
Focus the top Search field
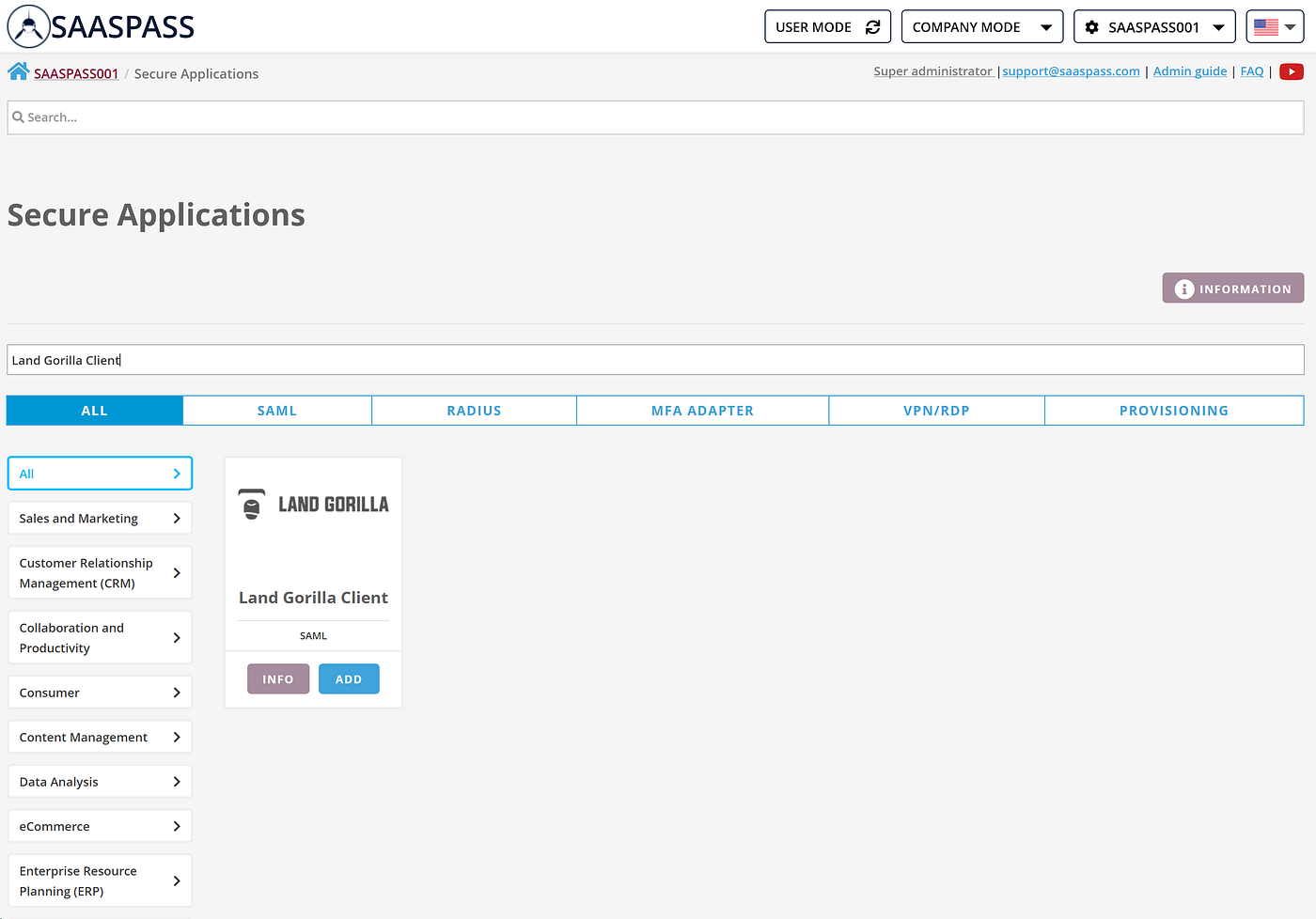tap(655, 117)
